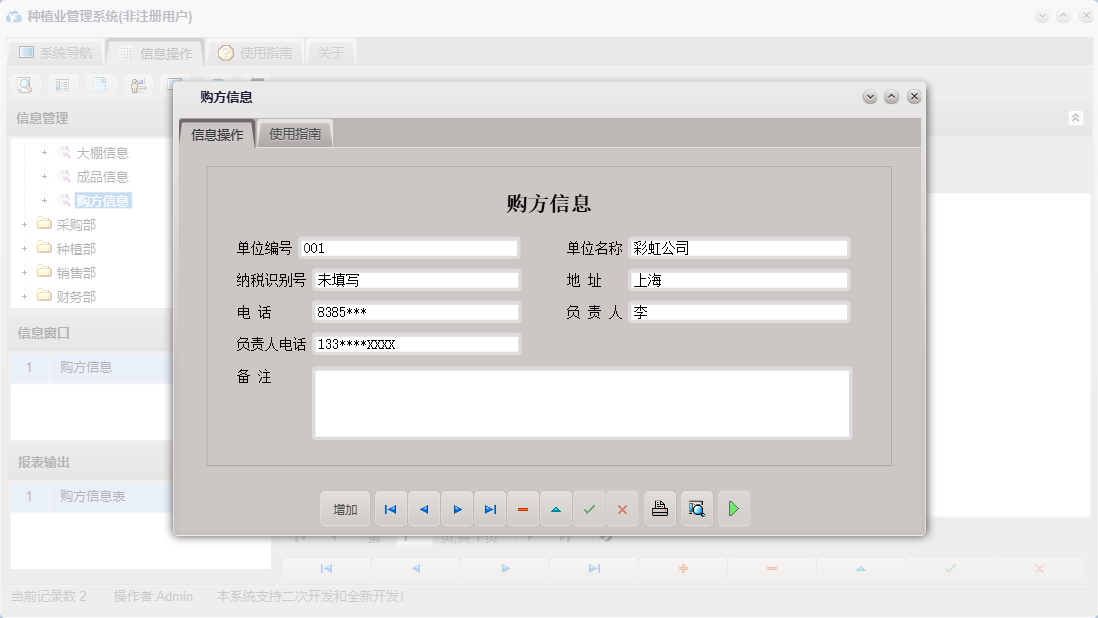Delete the record with the red minus icon
This screenshot has height=618, width=1098.
(x=523, y=509)
